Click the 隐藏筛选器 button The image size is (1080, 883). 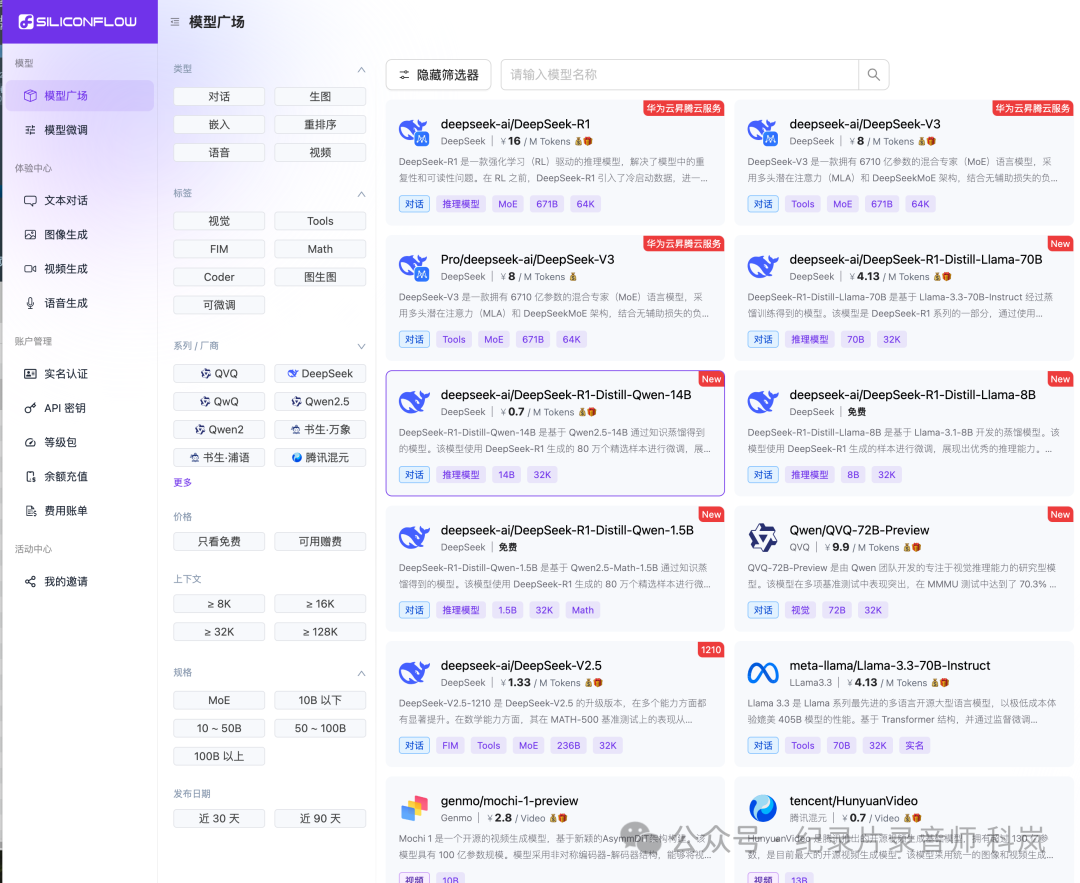tap(439, 74)
